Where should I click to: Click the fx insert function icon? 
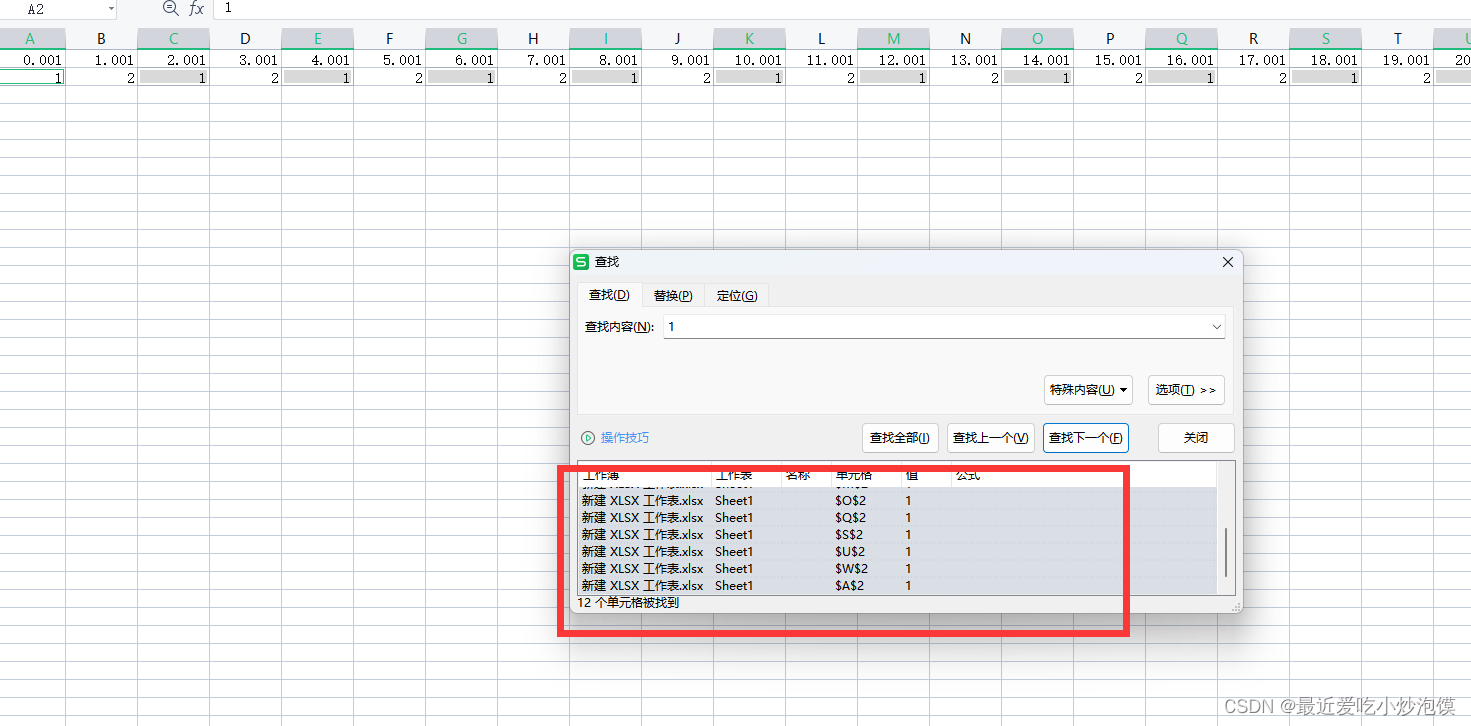tap(196, 9)
